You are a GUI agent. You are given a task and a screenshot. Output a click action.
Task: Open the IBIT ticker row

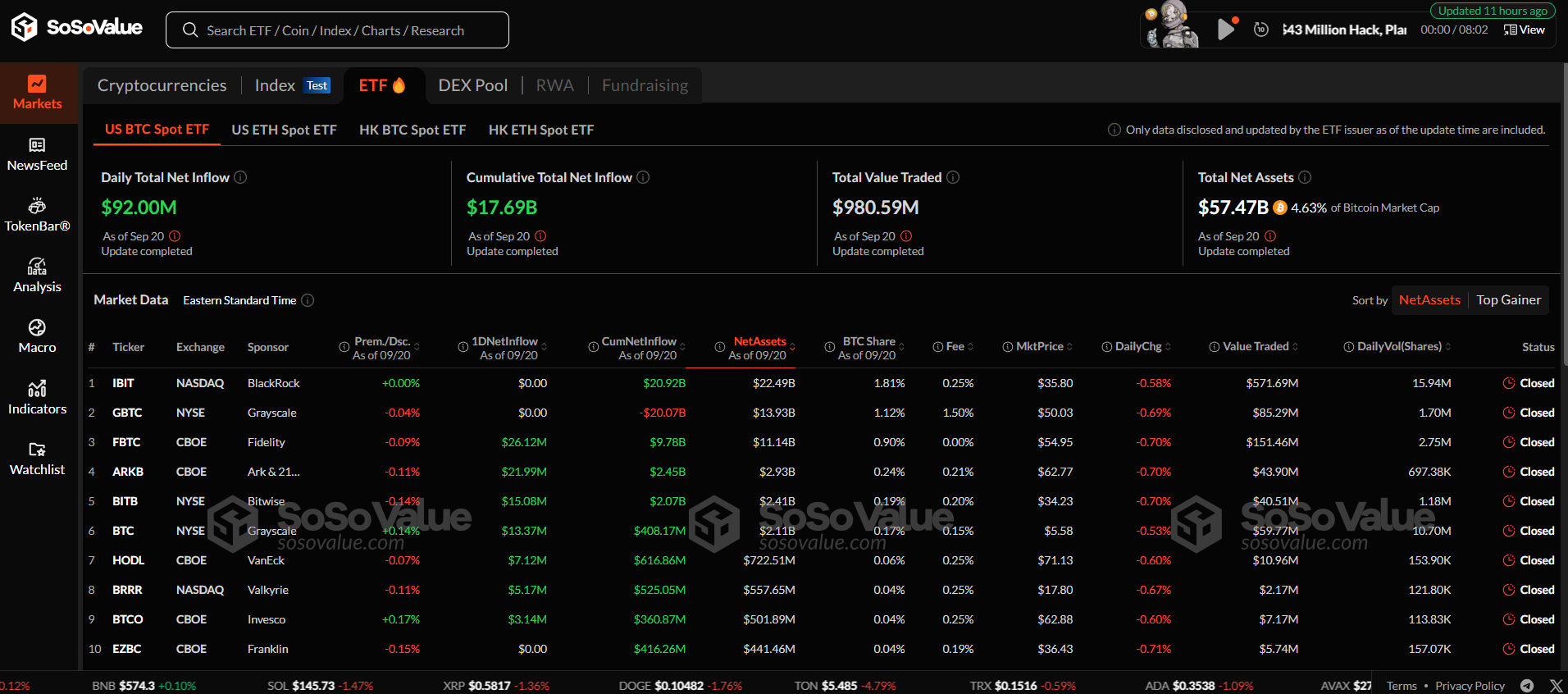pos(822,383)
